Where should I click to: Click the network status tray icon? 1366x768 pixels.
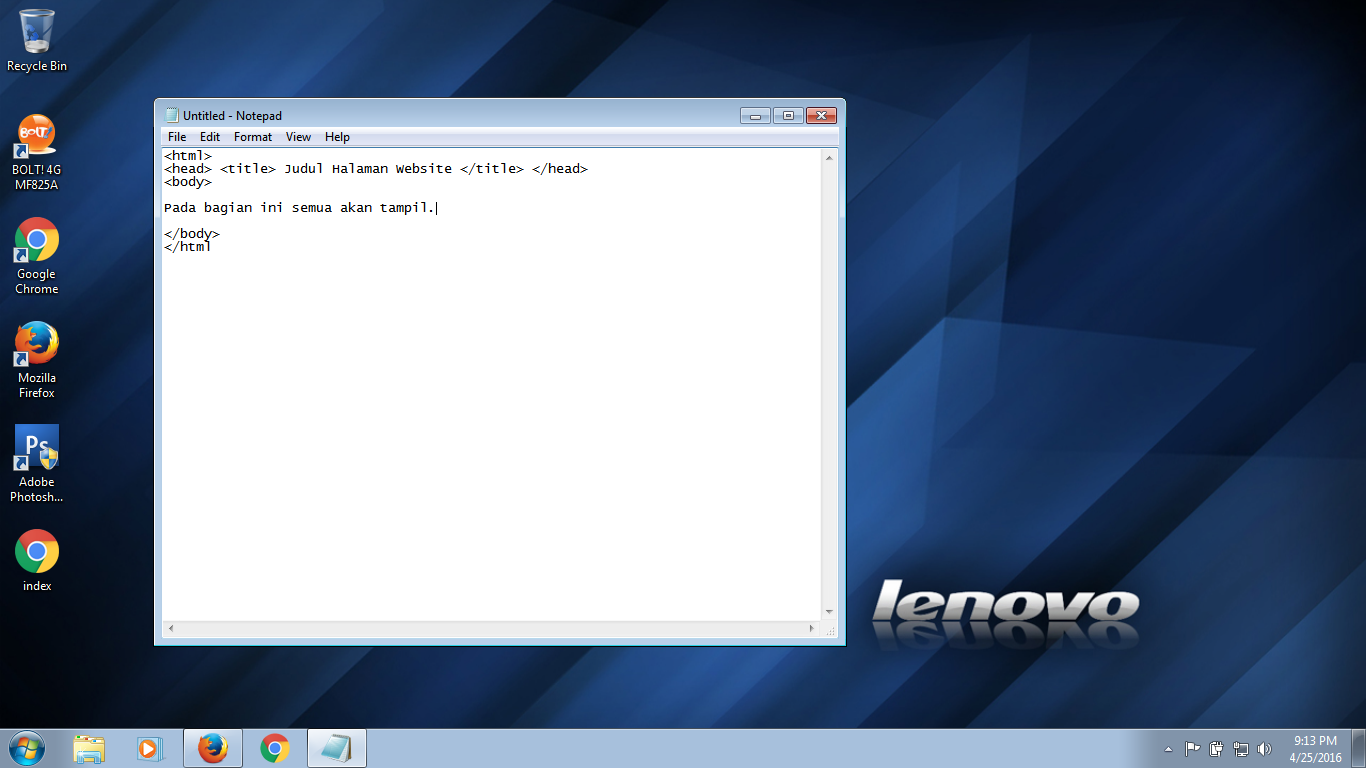(1241, 748)
